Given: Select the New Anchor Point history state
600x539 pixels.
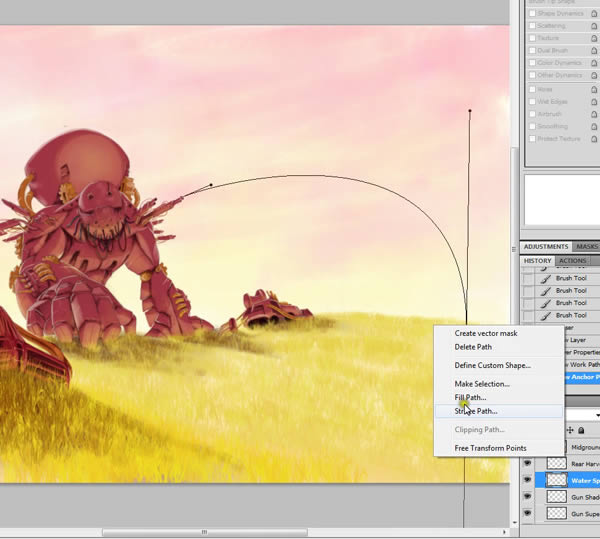Looking at the screenshot, I should click(582, 377).
